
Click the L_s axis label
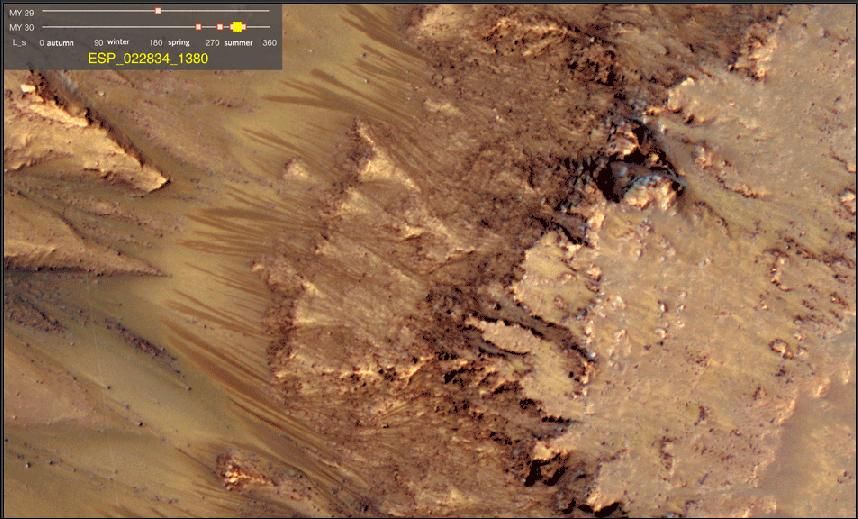(19, 44)
